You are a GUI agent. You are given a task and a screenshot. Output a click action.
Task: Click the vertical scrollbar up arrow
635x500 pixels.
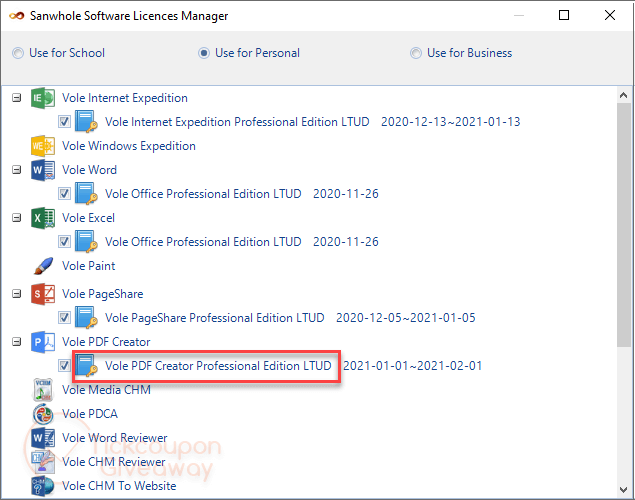[624, 95]
